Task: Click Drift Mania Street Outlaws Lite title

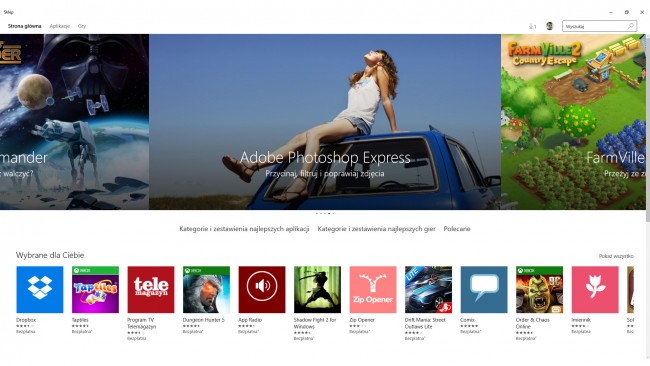Action: tap(425, 323)
